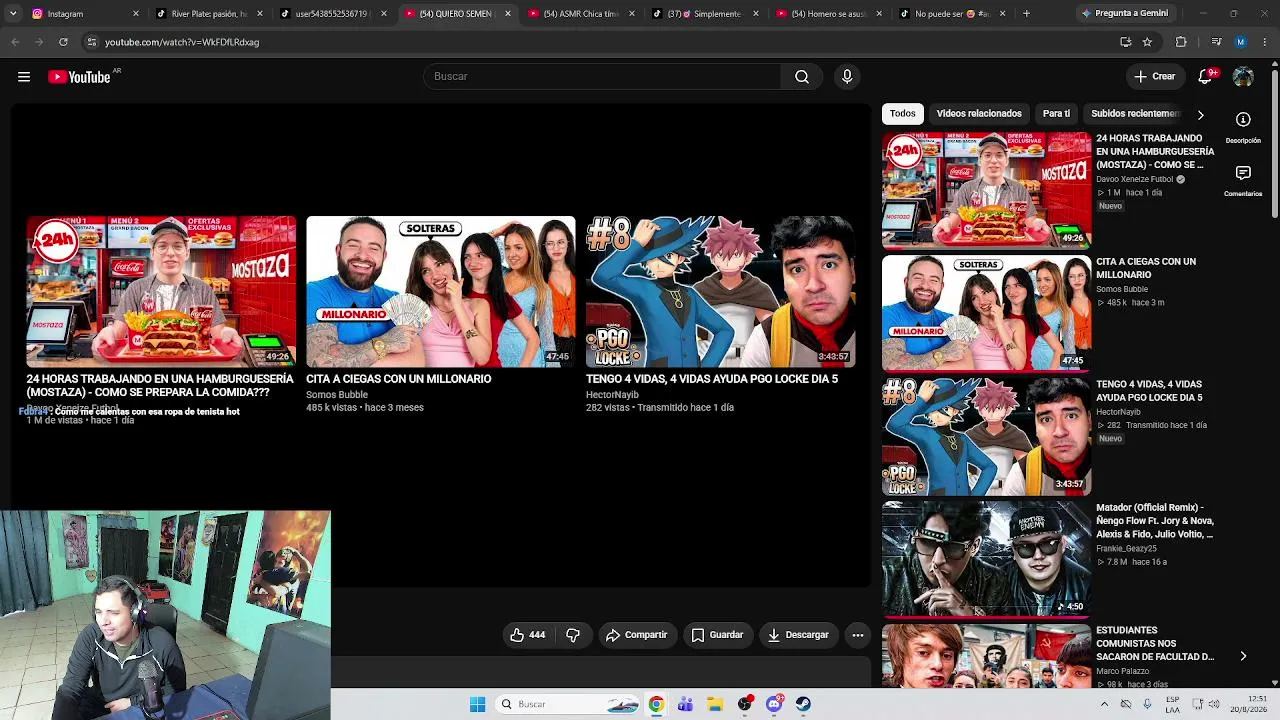Open sidebar thumbnail Matador (Official Remix)
This screenshot has width=1280, height=720.
pyautogui.click(x=986, y=559)
